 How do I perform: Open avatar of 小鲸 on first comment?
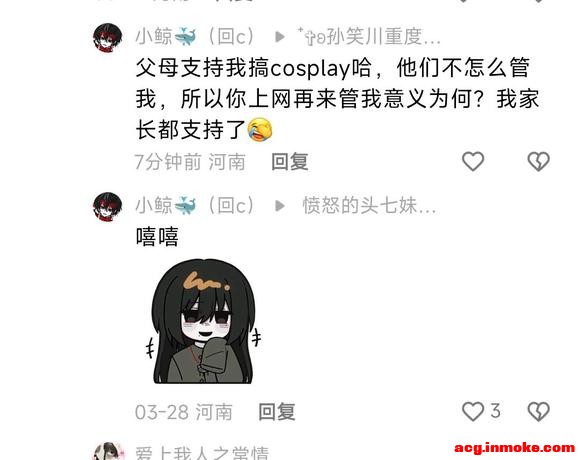(107, 37)
